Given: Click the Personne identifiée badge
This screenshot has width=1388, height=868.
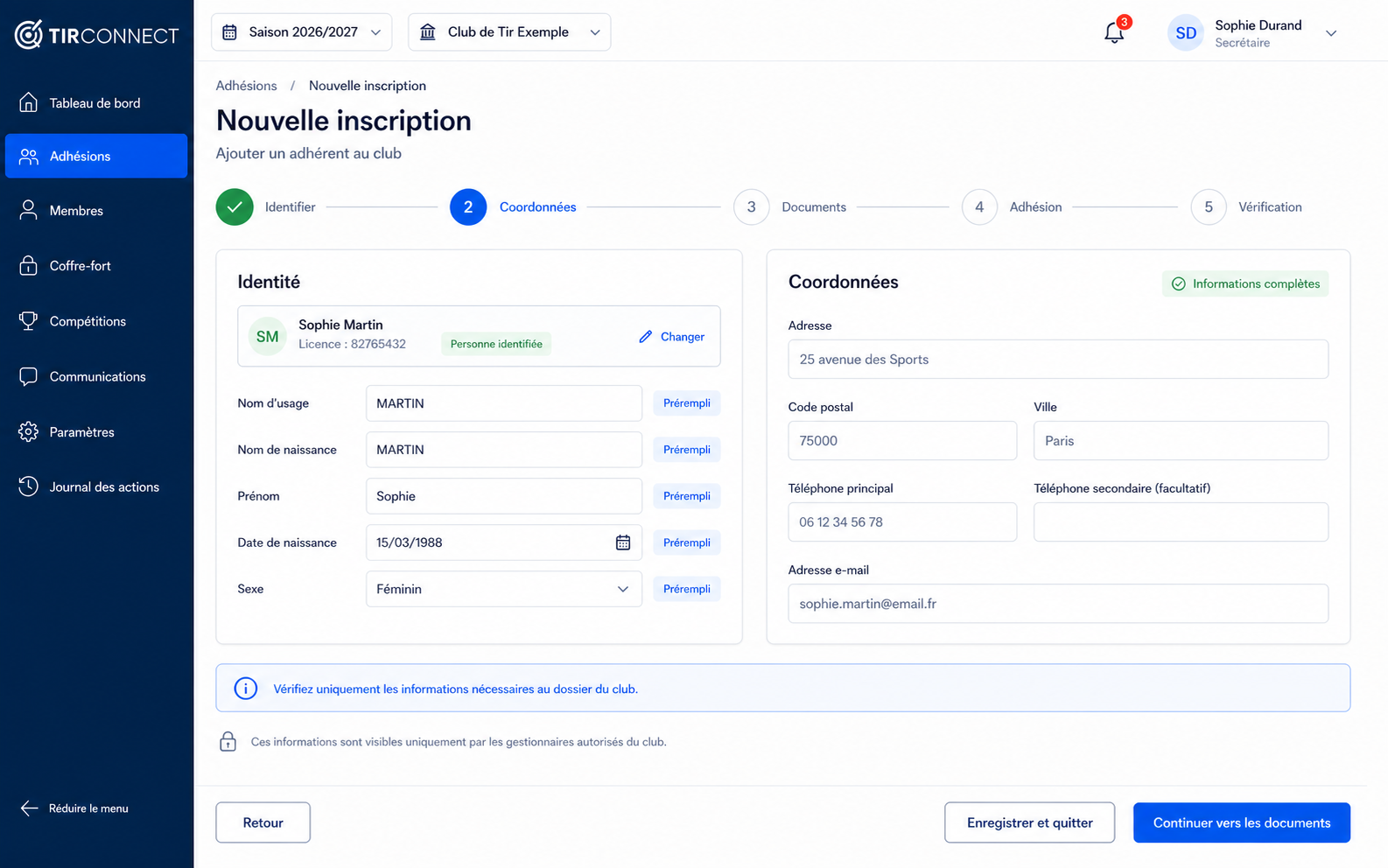Looking at the screenshot, I should pos(496,344).
